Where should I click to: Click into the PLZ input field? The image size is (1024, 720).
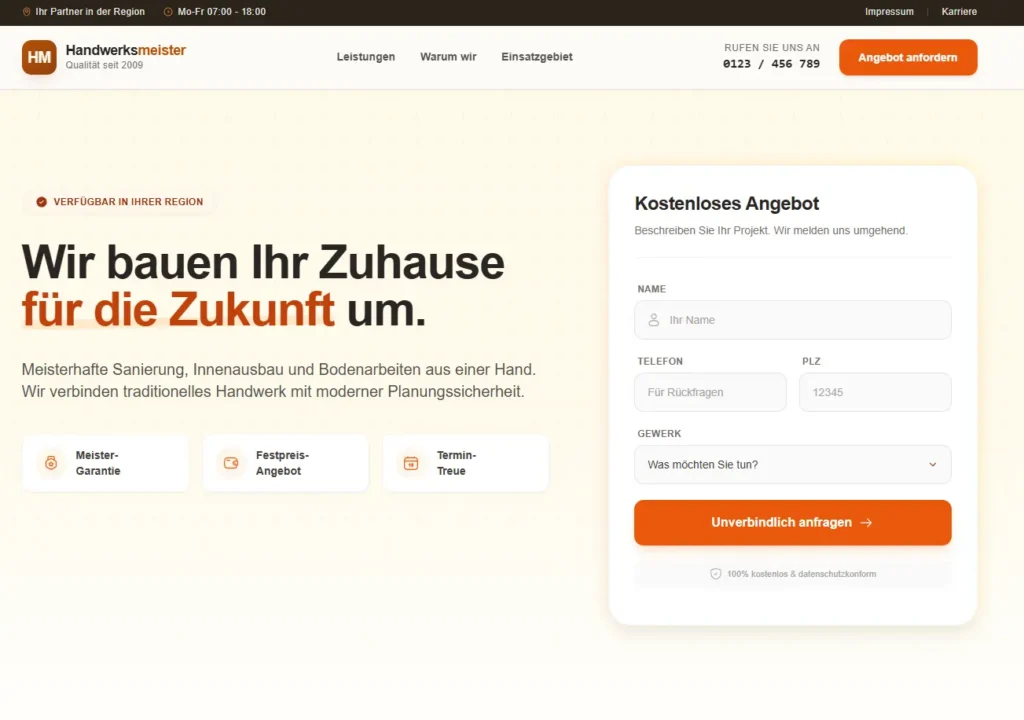point(875,392)
